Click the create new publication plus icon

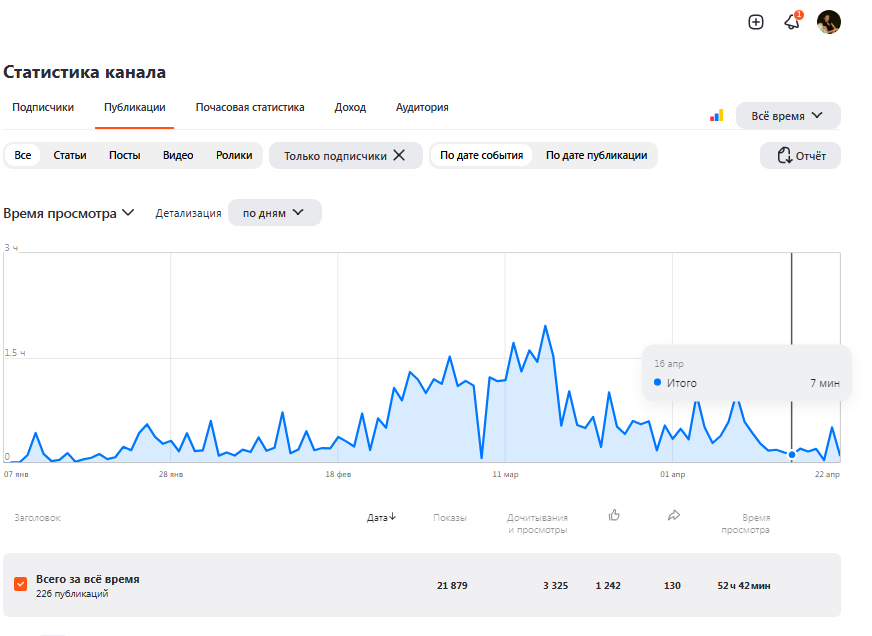755,22
